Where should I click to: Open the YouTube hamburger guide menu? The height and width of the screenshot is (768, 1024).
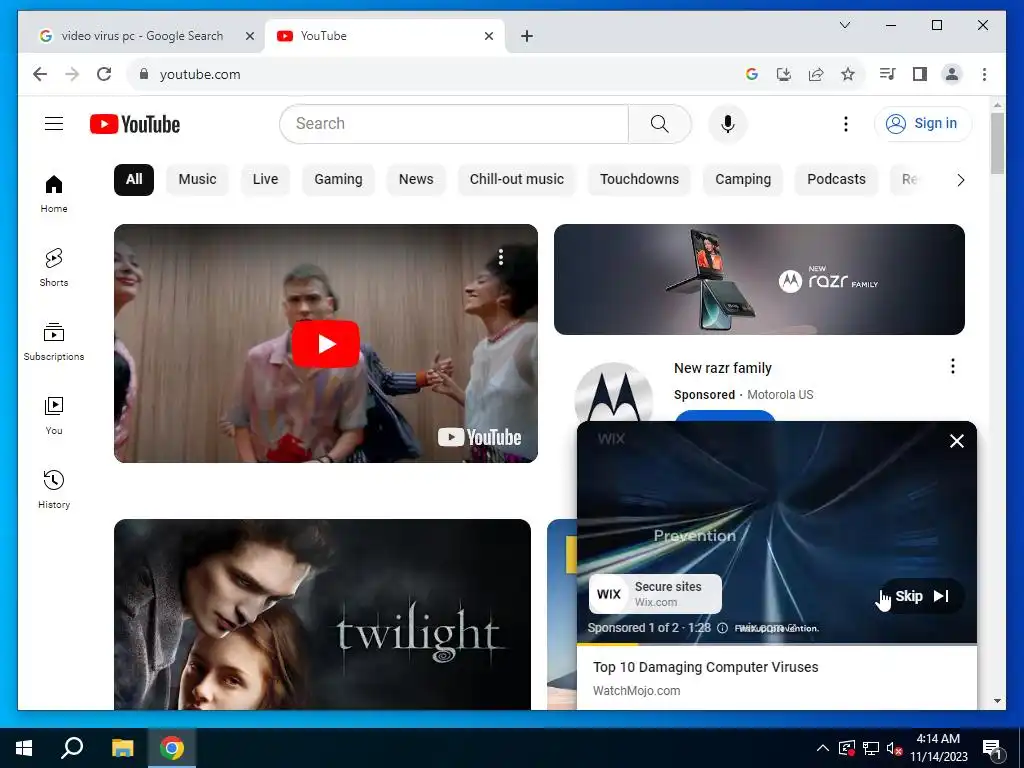pyautogui.click(x=54, y=123)
